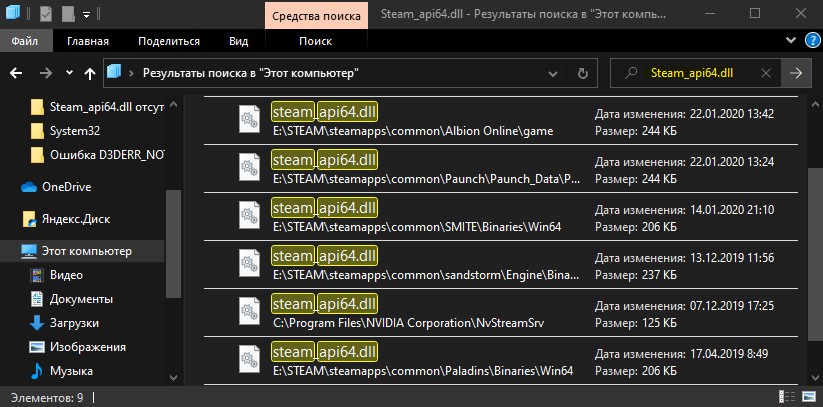The image size is (823, 407).
Task: Select steam_api64.dll in SMITE\Binaries\Win64
Action: click(500, 217)
